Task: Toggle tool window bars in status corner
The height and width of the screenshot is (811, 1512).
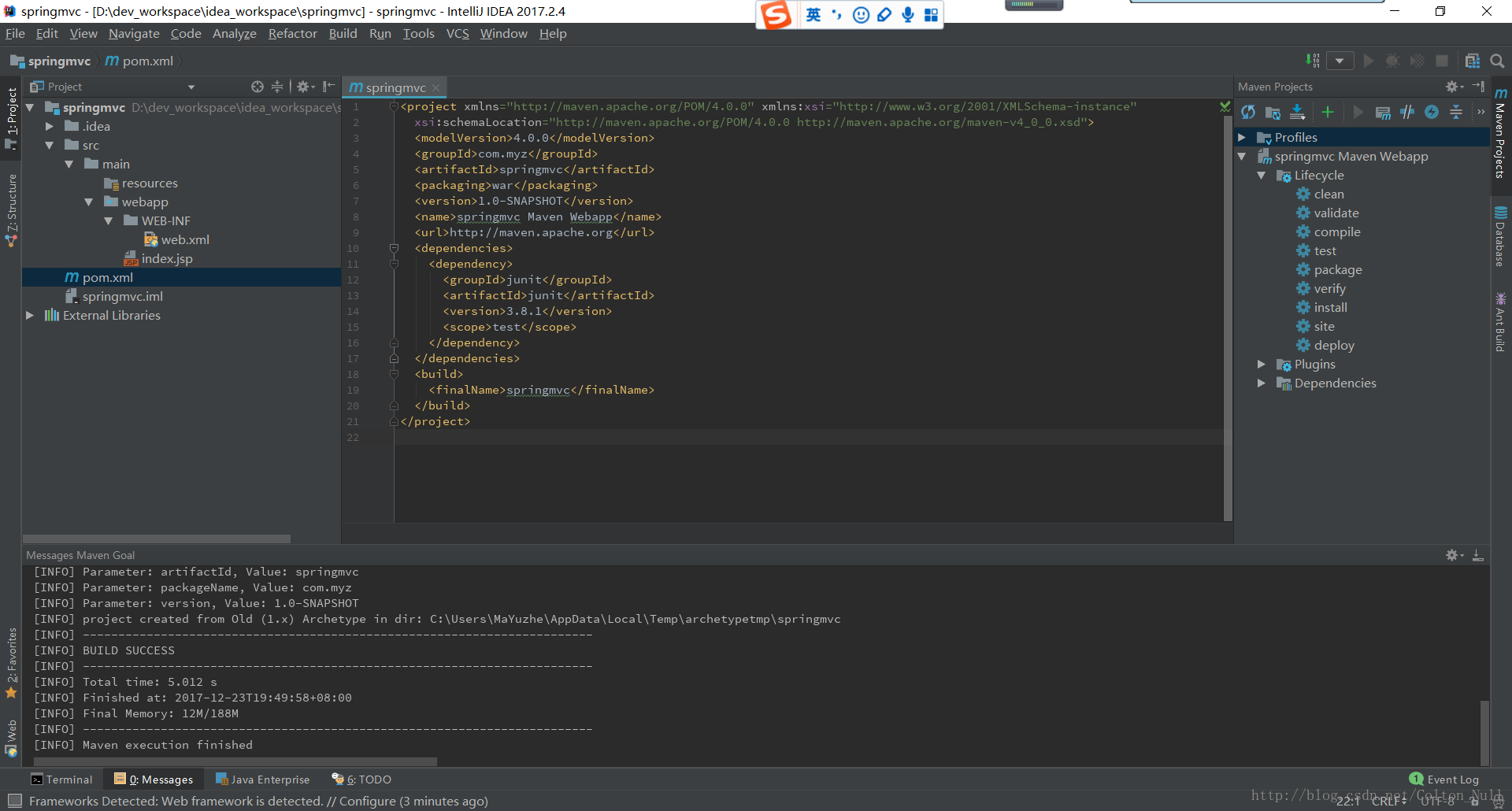Action: 14,801
